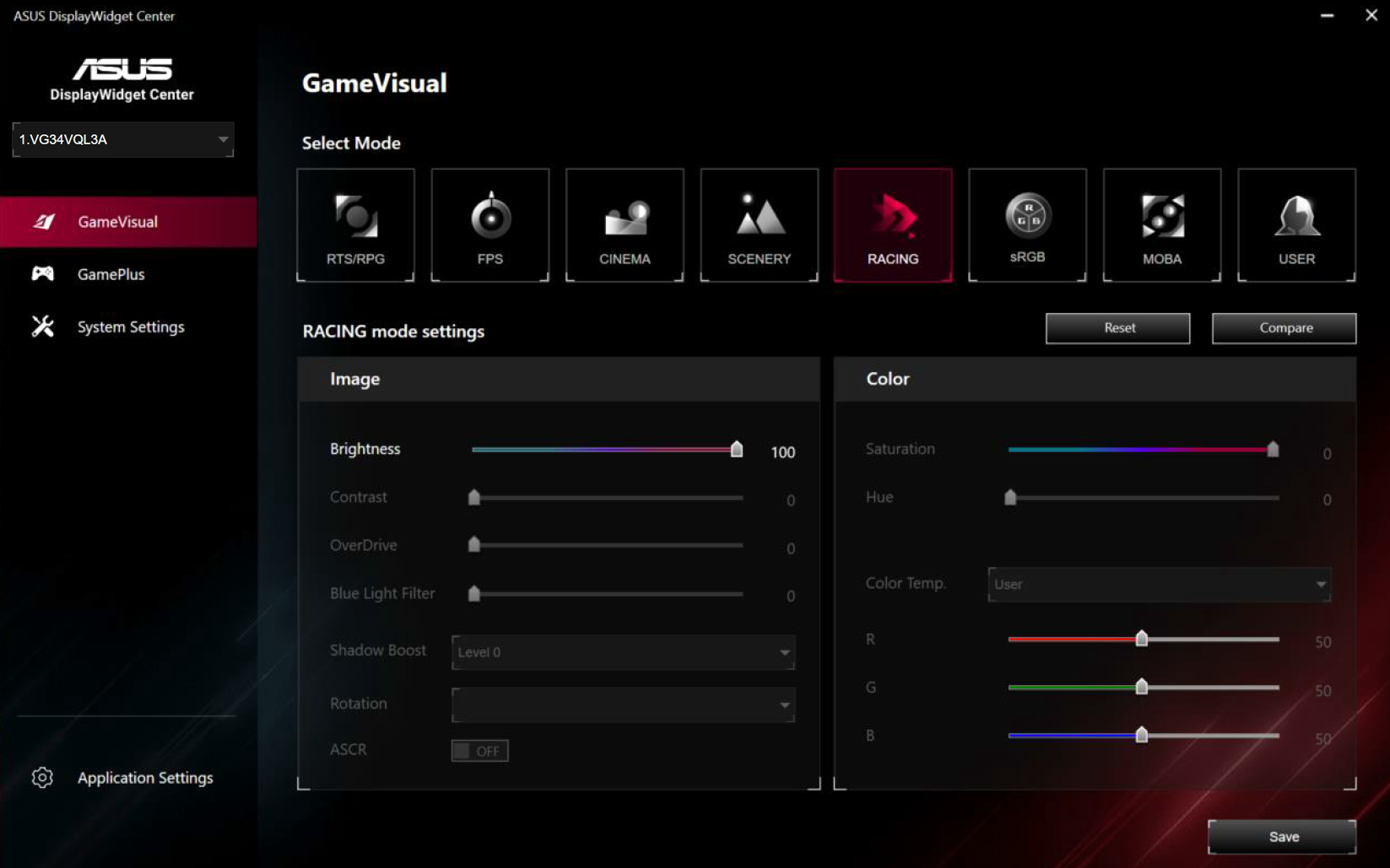
Task: Click the Image panel header
Action: (x=559, y=379)
